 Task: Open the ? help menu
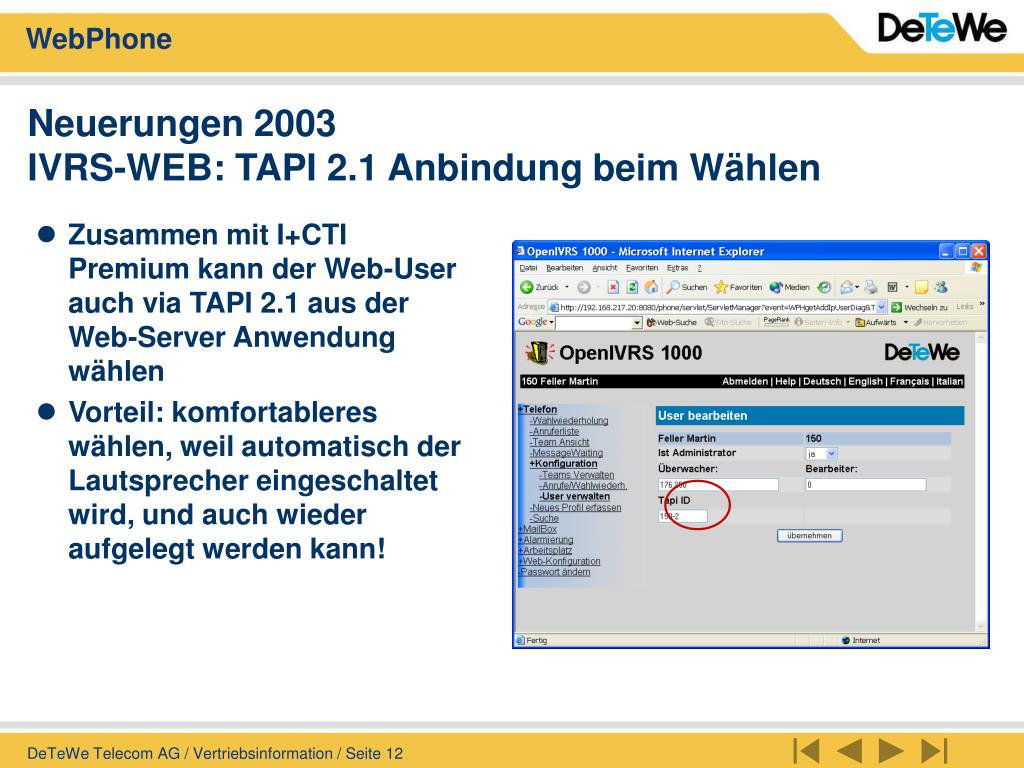(699, 268)
